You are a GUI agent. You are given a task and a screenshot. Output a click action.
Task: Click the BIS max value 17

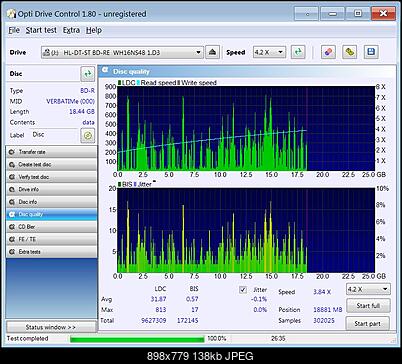tap(195, 310)
